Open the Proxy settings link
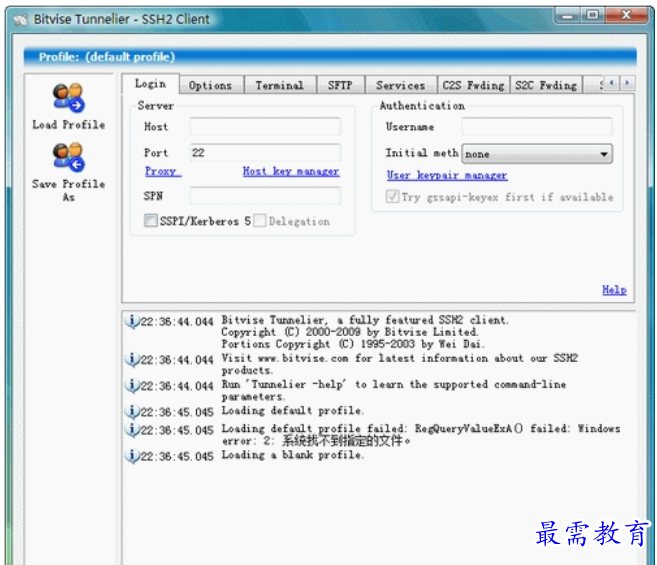This screenshot has height=565, width=657. tap(163, 171)
